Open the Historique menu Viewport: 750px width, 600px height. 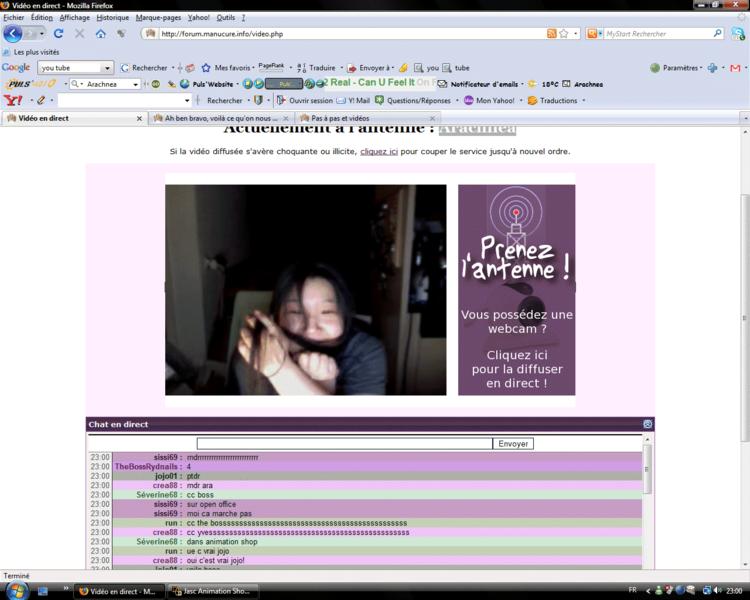(112, 17)
